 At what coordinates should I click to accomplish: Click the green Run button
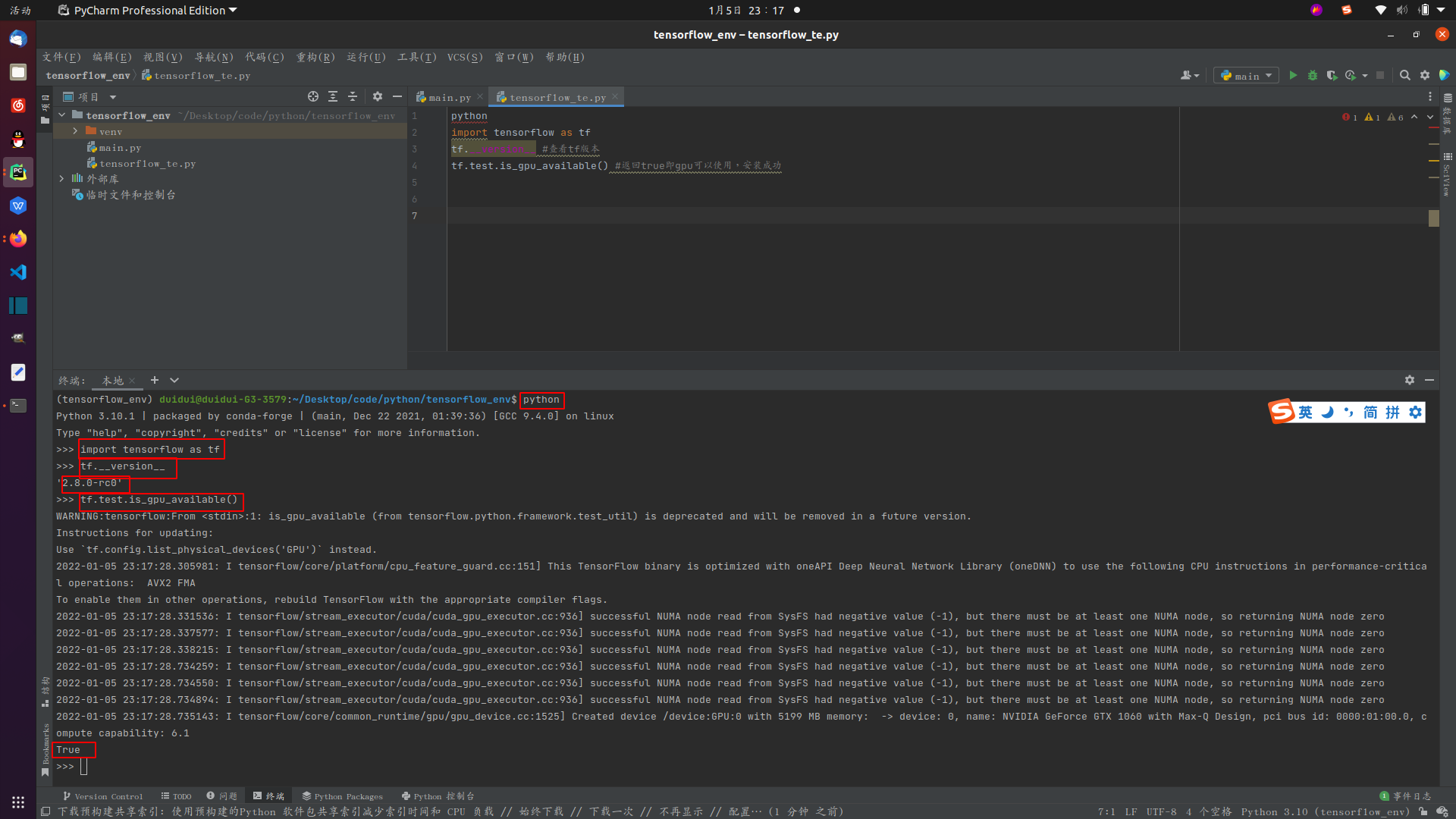pyautogui.click(x=1293, y=75)
